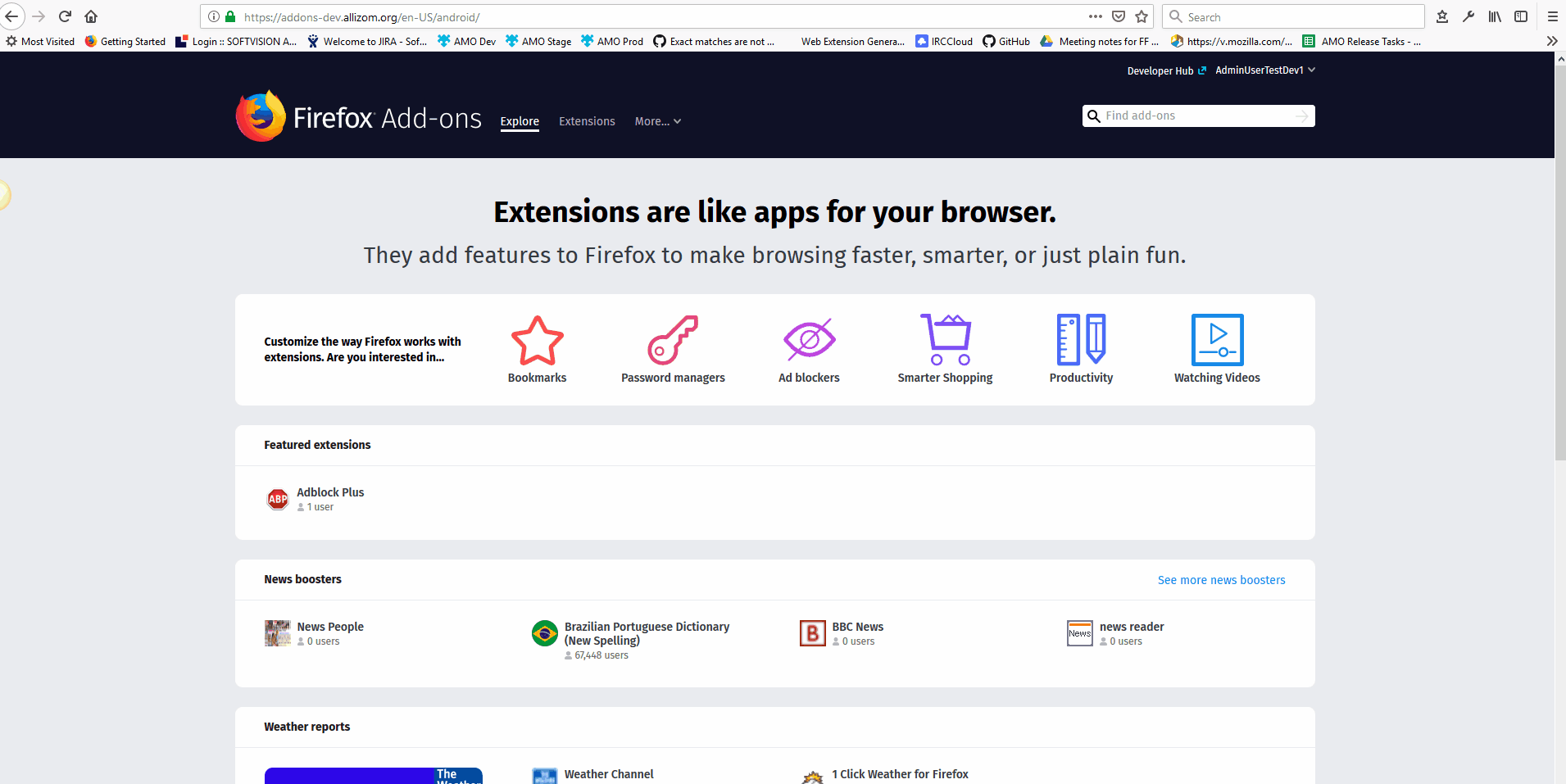Viewport: 1566px width, 784px height.
Task: Click See more news boosters link
Action: [x=1222, y=580]
